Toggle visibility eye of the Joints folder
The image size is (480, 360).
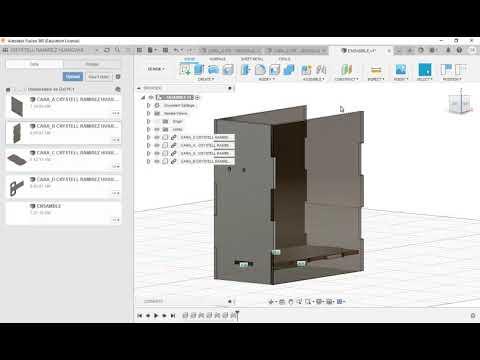tap(157, 129)
